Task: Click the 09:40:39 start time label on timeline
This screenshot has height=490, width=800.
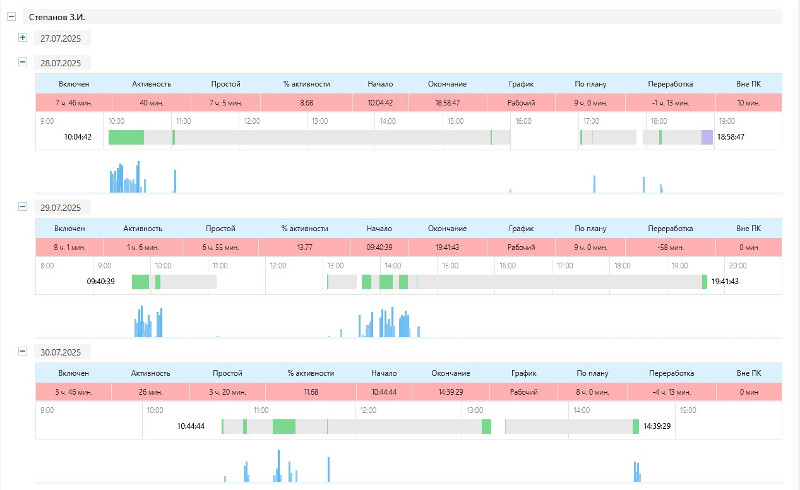Action: (101, 282)
